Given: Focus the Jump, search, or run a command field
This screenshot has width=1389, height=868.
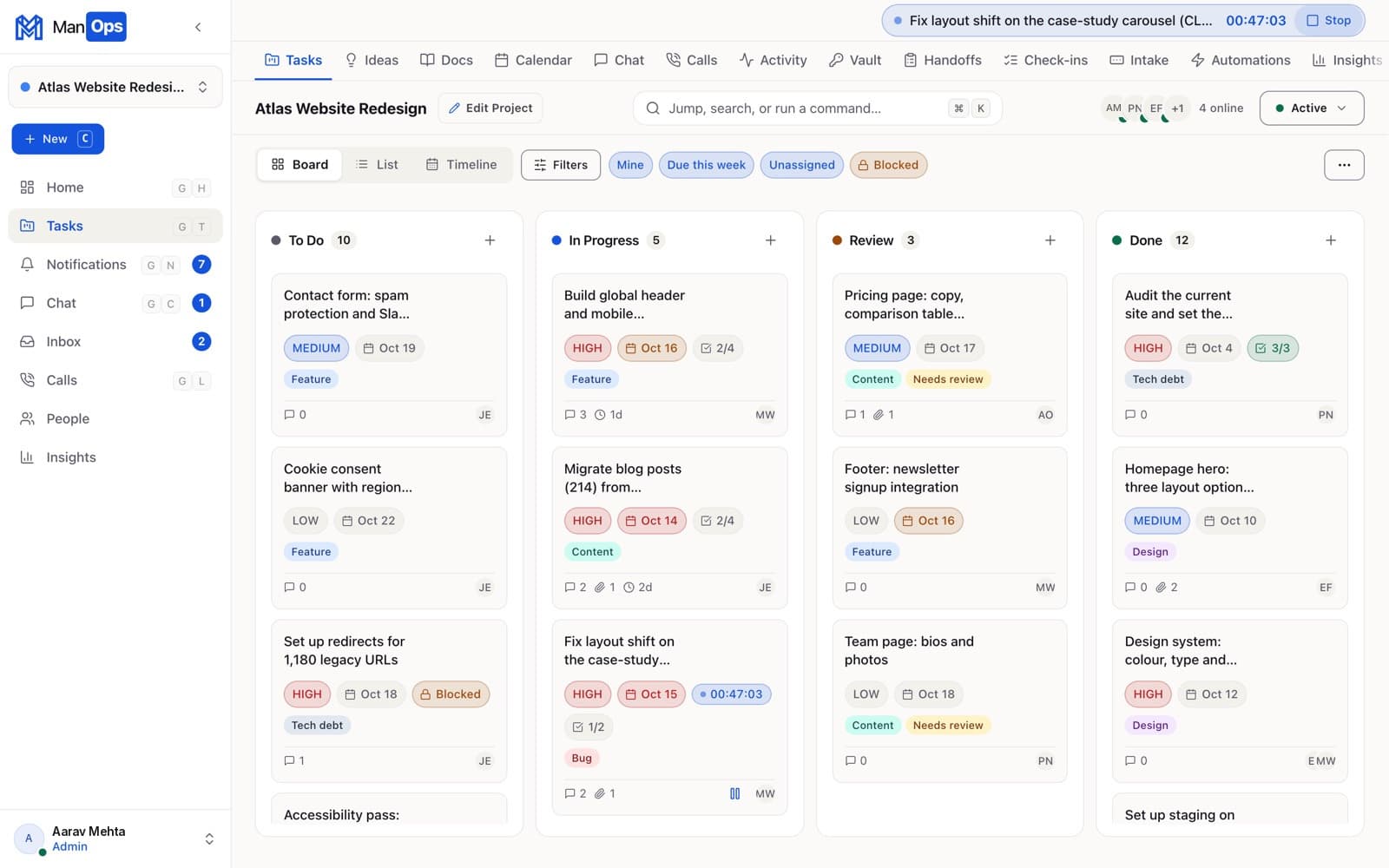Looking at the screenshot, I should coord(818,108).
